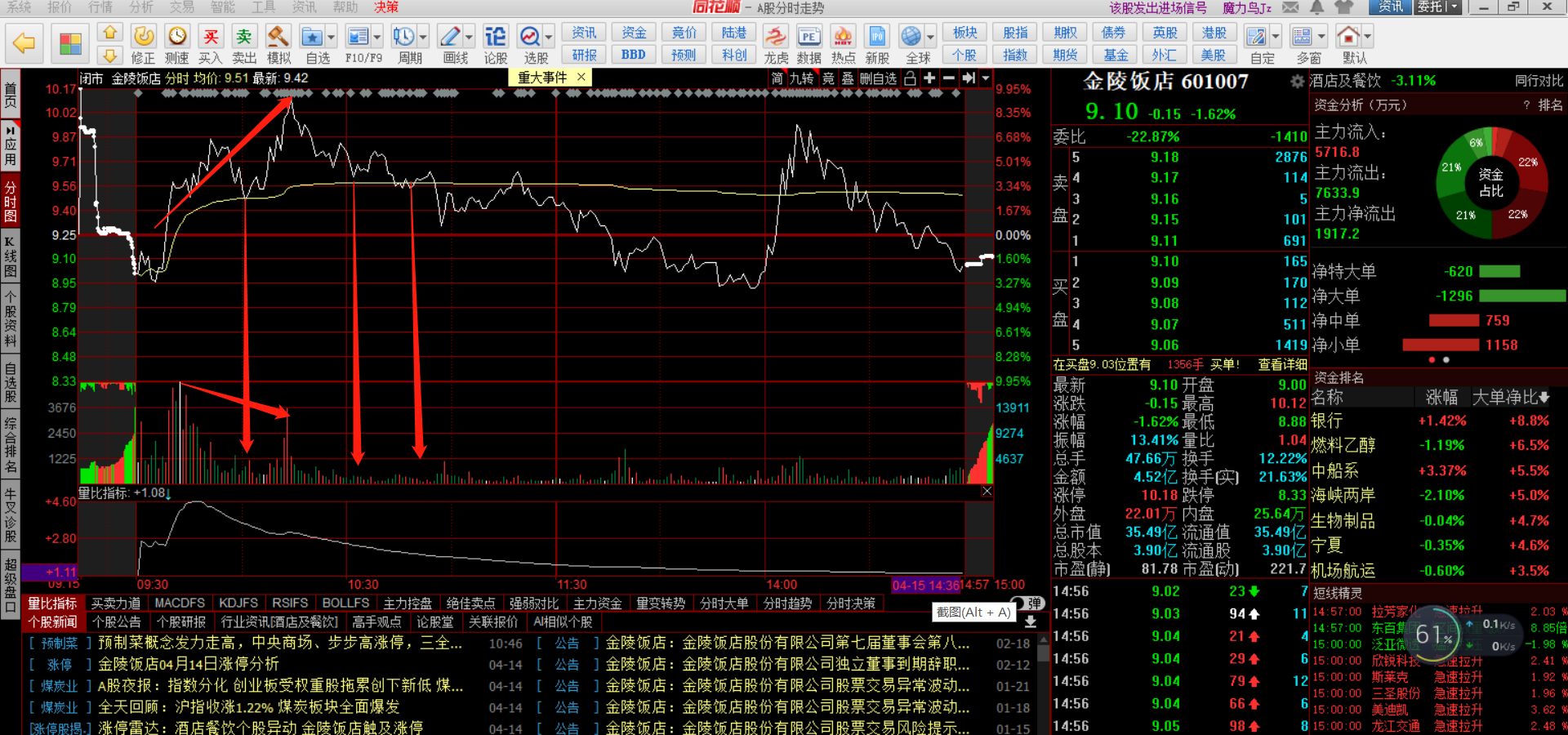This screenshot has height=735, width=1568.
Task: Select the 画线 drawing pencil tool
Action: [450, 37]
